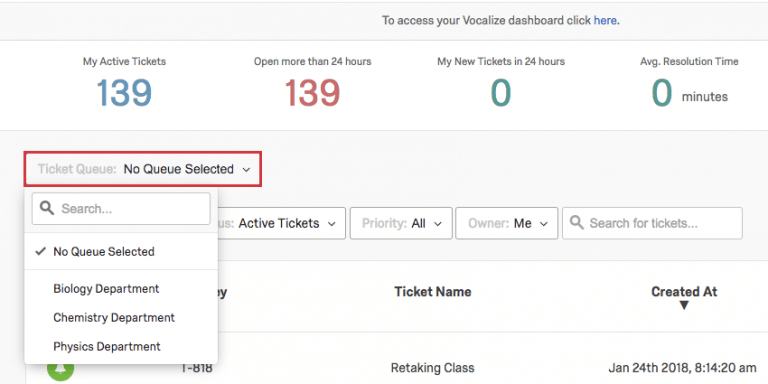Click the magnifier icon in queue search
The image size is (768, 384).
[47, 208]
